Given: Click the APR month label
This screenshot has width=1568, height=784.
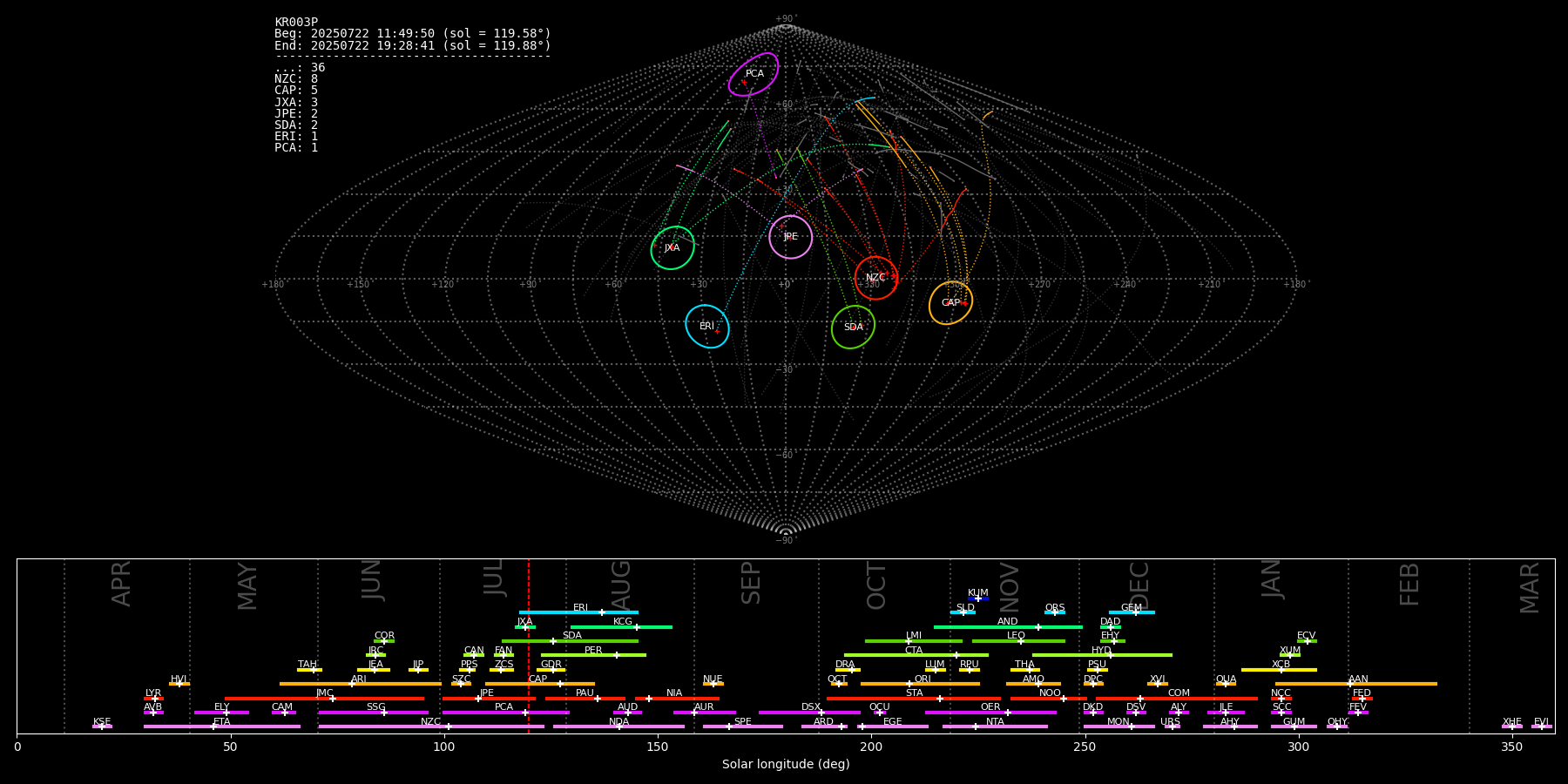Looking at the screenshot, I should coord(122,584).
